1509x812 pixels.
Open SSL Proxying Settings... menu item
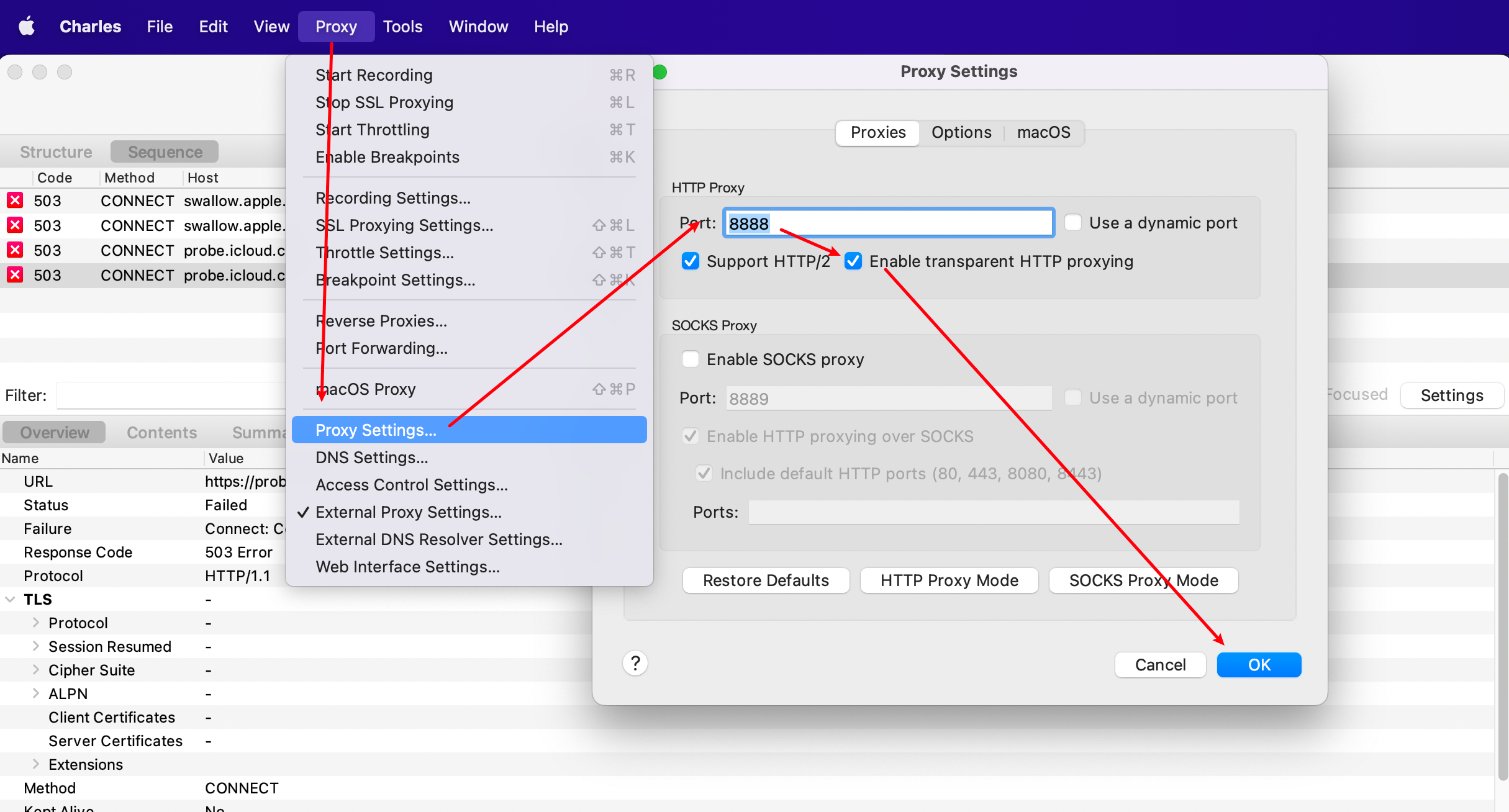coord(469,225)
